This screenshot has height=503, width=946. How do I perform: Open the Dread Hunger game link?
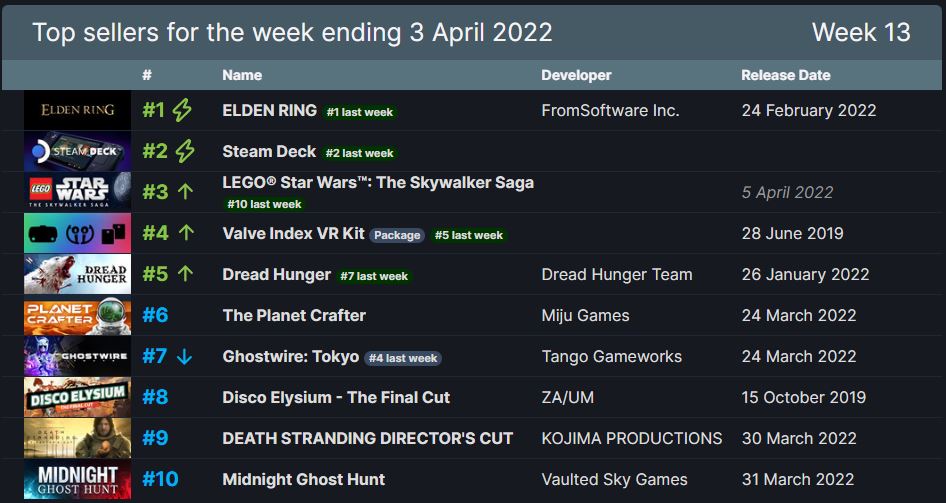click(x=276, y=274)
